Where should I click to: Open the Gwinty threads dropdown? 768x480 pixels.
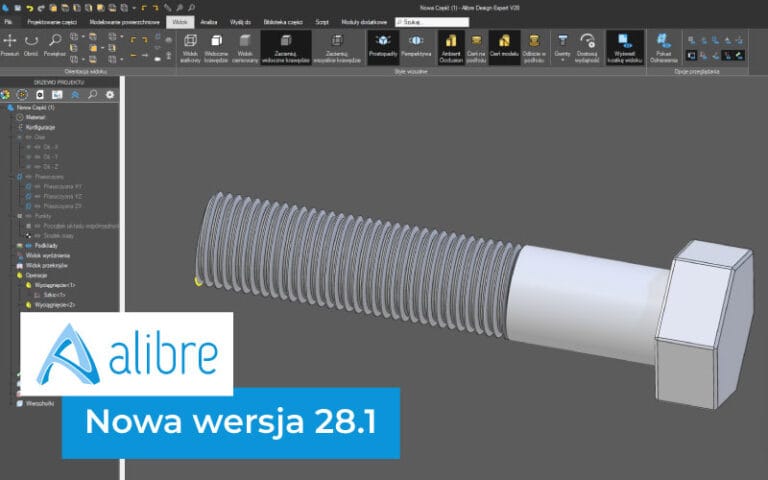coord(562,48)
